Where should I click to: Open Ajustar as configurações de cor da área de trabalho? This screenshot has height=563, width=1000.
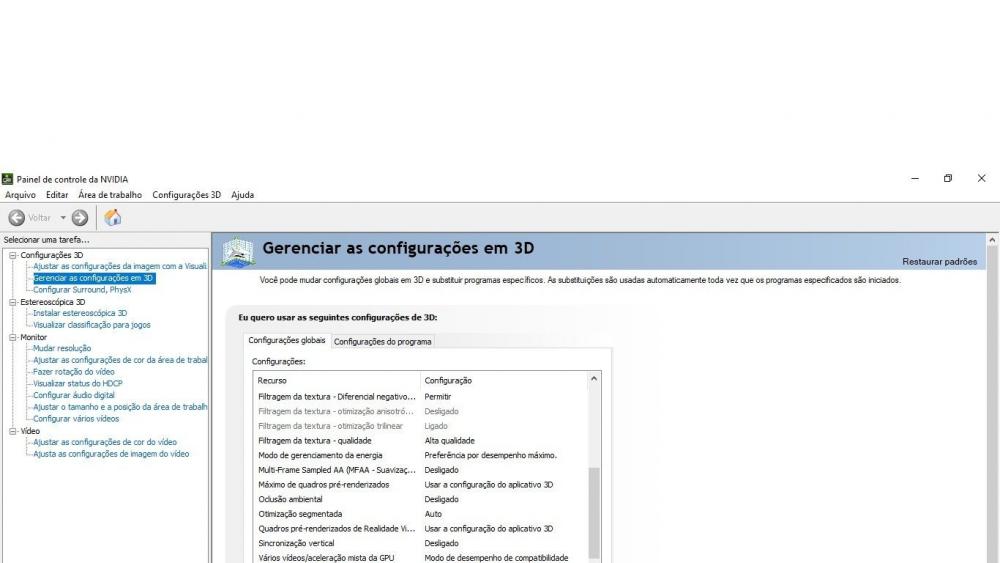(120, 360)
